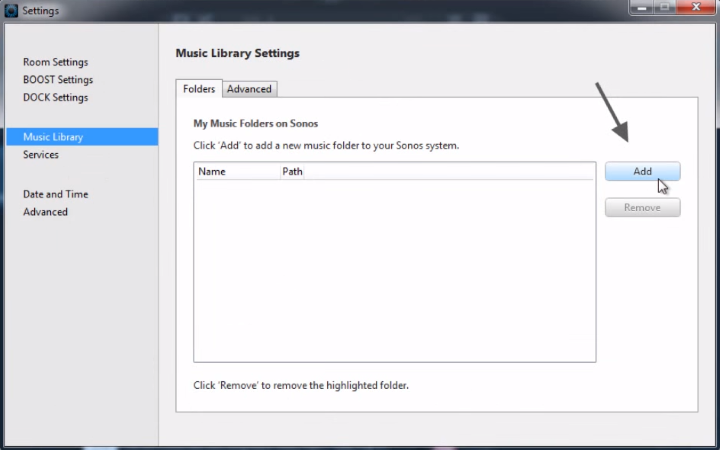
Task: Select Music Library in the sidebar
Action: click(82, 137)
